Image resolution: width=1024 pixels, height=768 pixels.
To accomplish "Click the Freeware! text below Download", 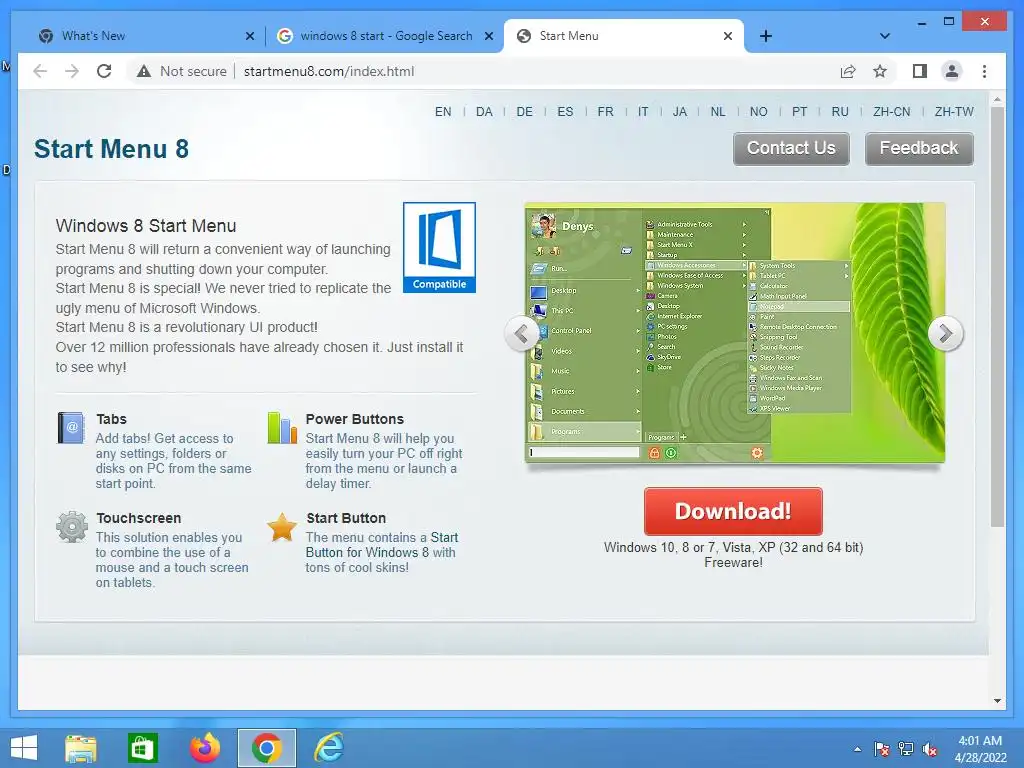I will pos(733,562).
